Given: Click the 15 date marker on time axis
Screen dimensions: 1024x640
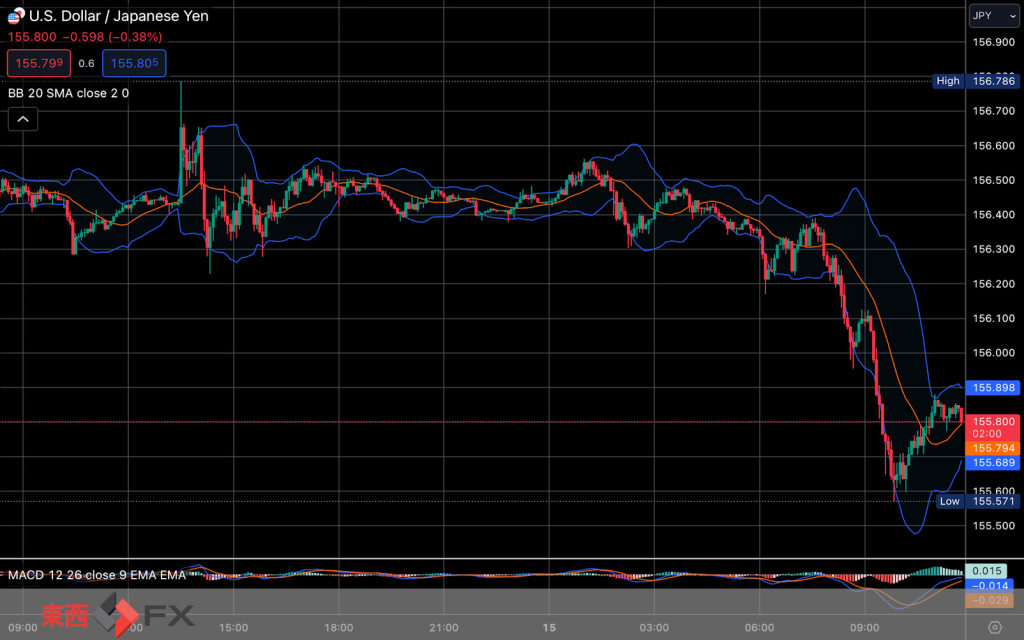Looking at the screenshot, I should tap(548, 627).
